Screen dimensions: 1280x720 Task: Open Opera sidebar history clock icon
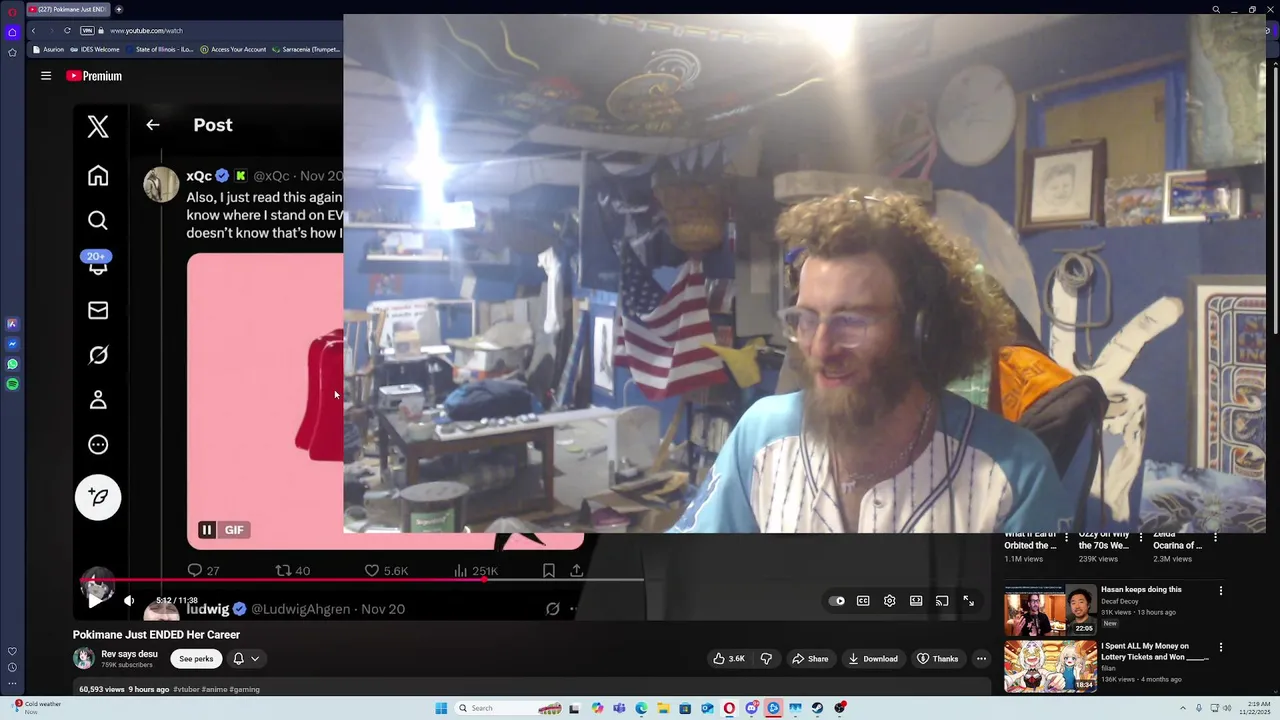(x=12, y=667)
